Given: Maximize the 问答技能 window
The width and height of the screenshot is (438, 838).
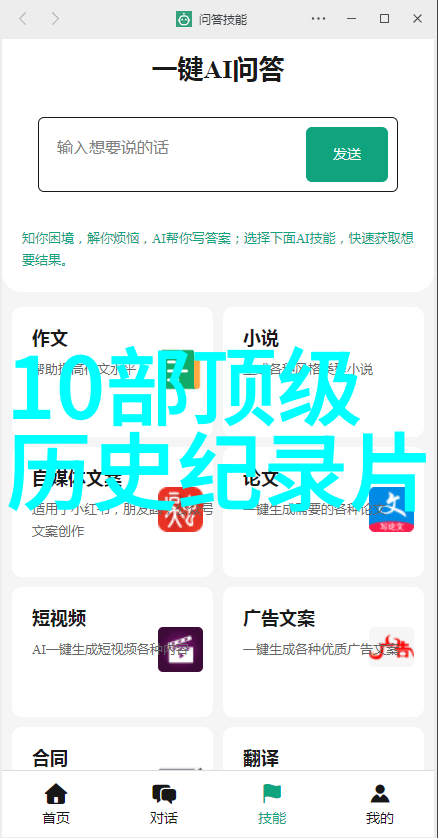Looking at the screenshot, I should click(x=384, y=19).
